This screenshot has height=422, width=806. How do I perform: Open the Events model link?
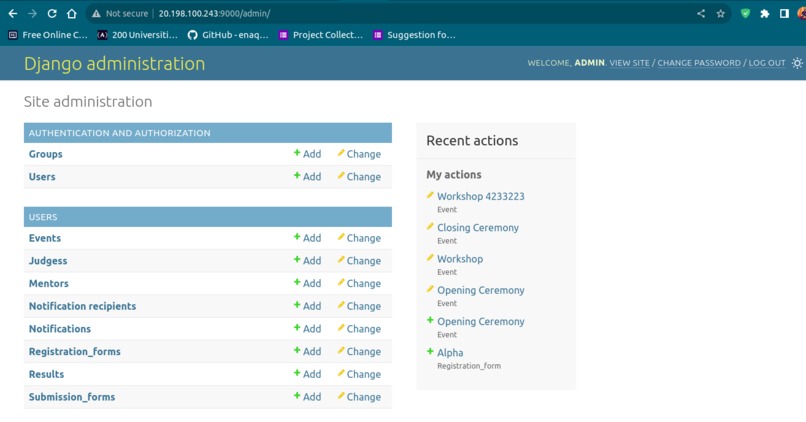pyautogui.click(x=45, y=238)
